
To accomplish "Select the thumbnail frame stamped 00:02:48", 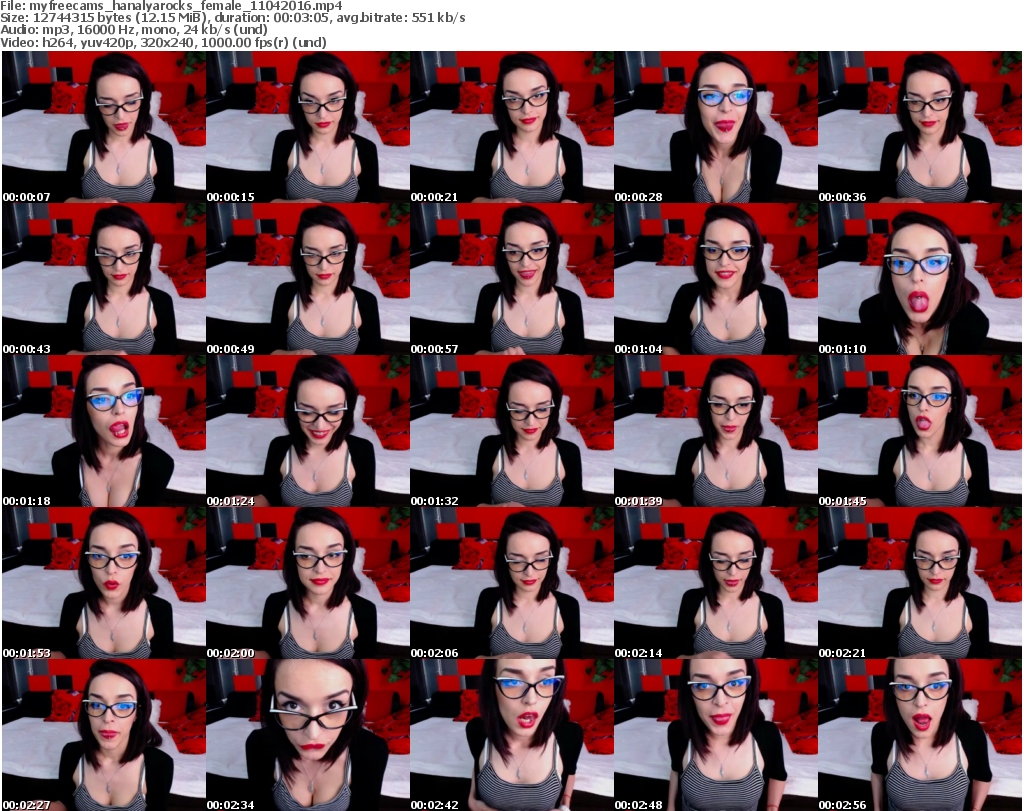I will pyautogui.click(x=716, y=735).
